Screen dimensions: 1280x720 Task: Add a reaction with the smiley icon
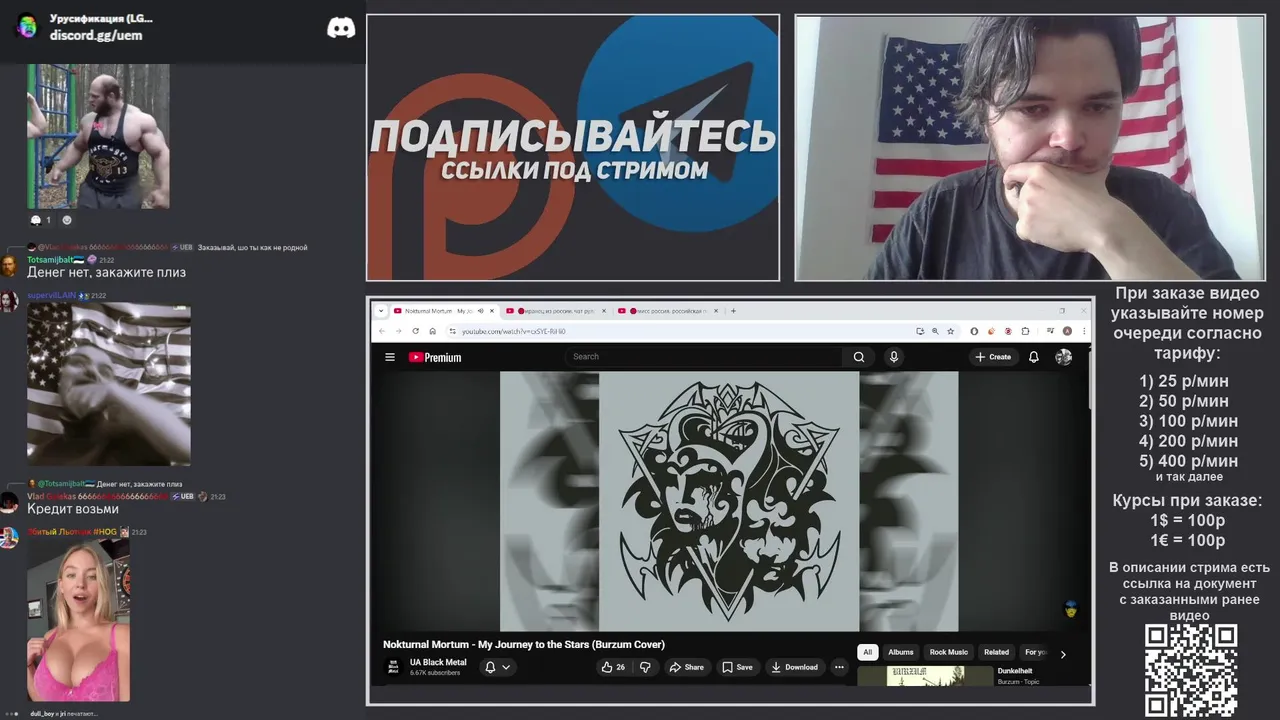pyautogui.click(x=67, y=220)
